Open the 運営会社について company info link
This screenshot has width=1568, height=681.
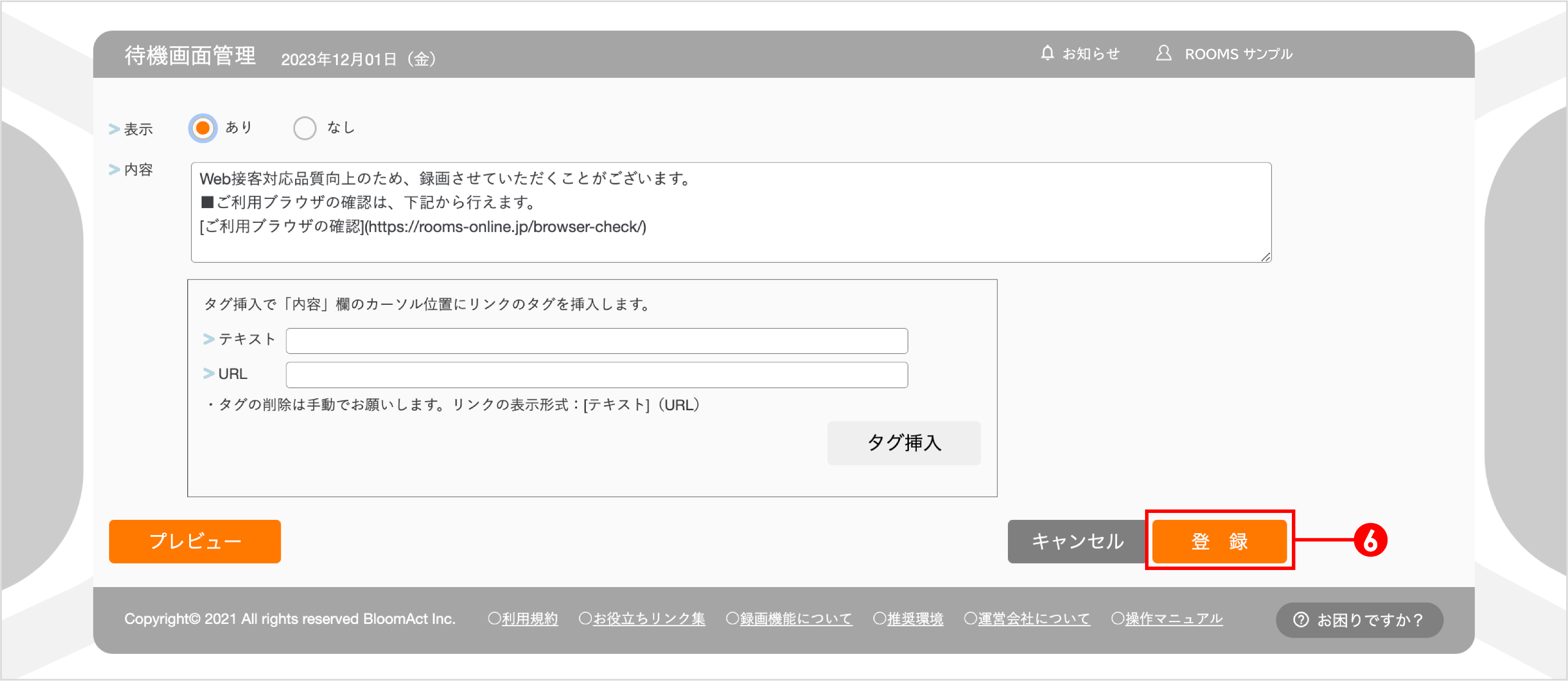click(1034, 619)
